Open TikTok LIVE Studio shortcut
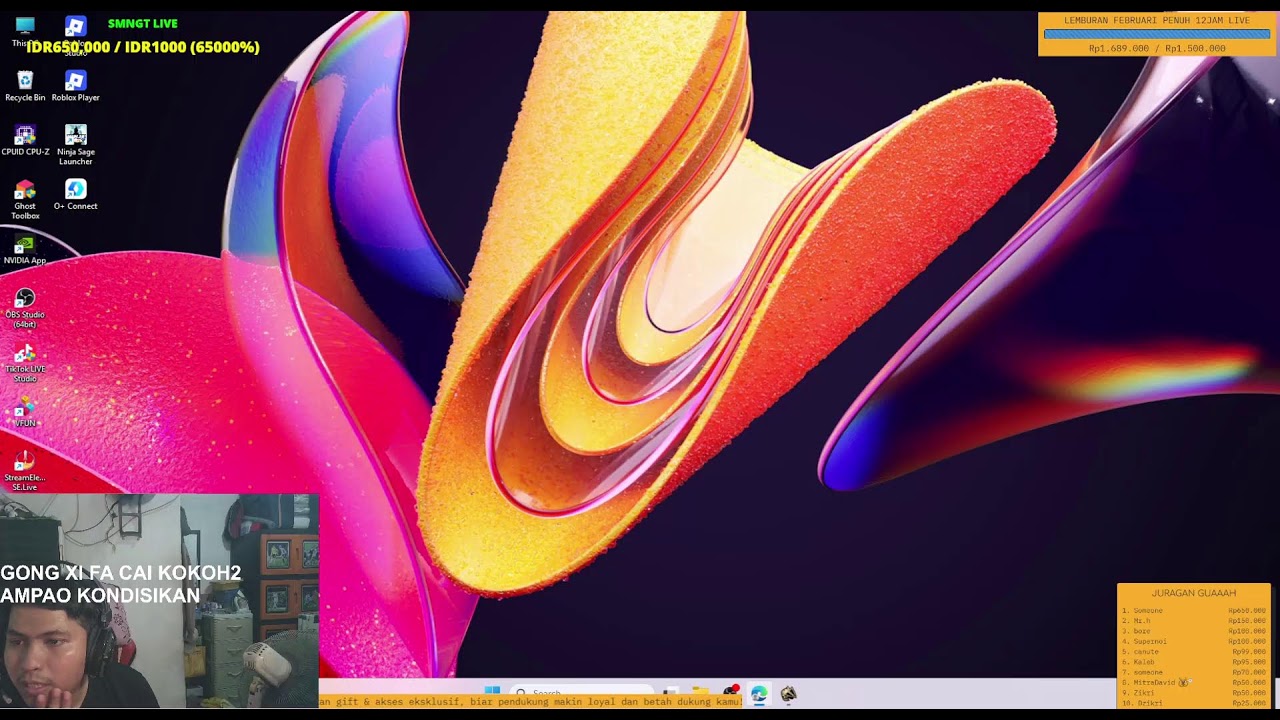Image resolution: width=1280 pixels, height=720 pixels. 25,362
